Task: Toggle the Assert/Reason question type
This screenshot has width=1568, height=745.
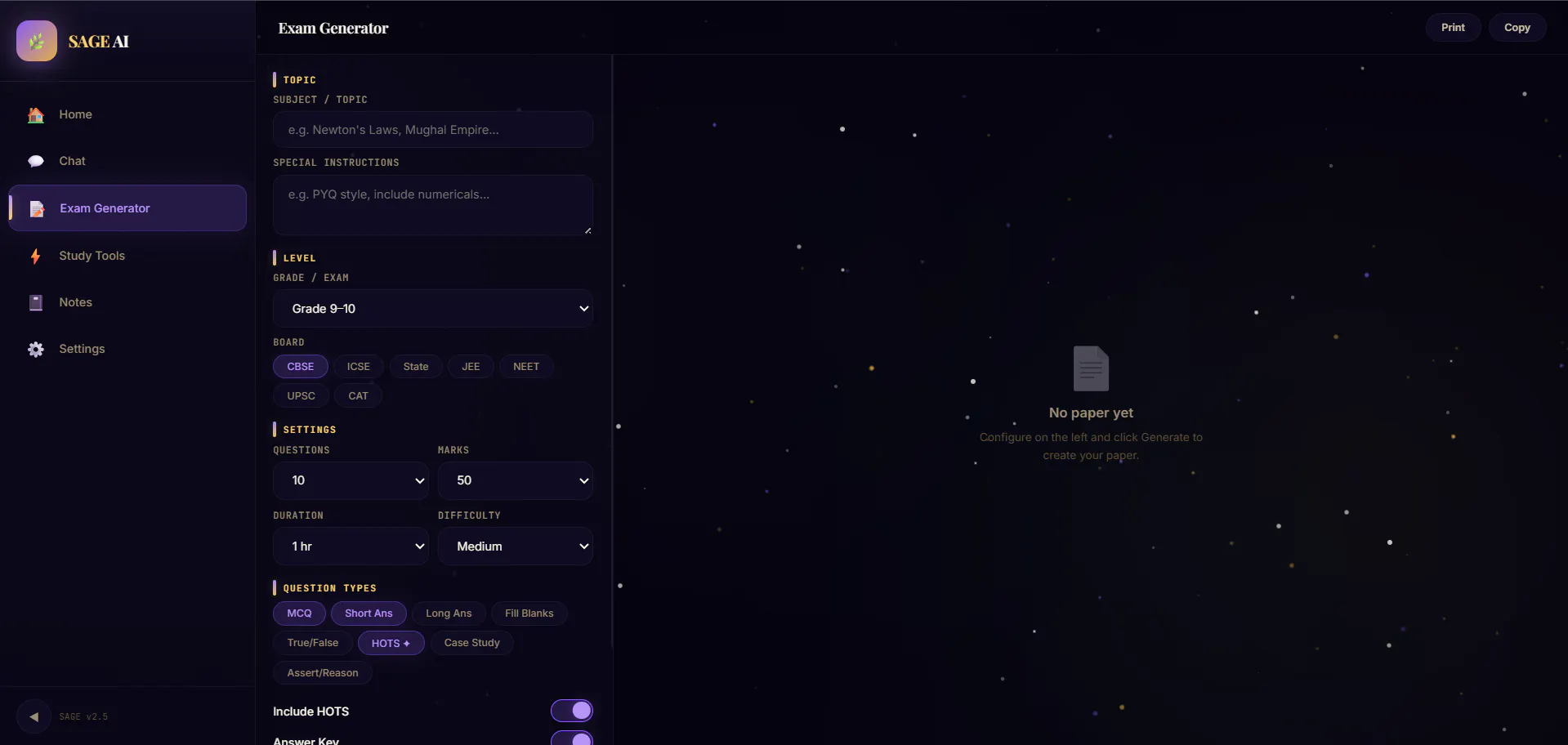Action: point(323,673)
